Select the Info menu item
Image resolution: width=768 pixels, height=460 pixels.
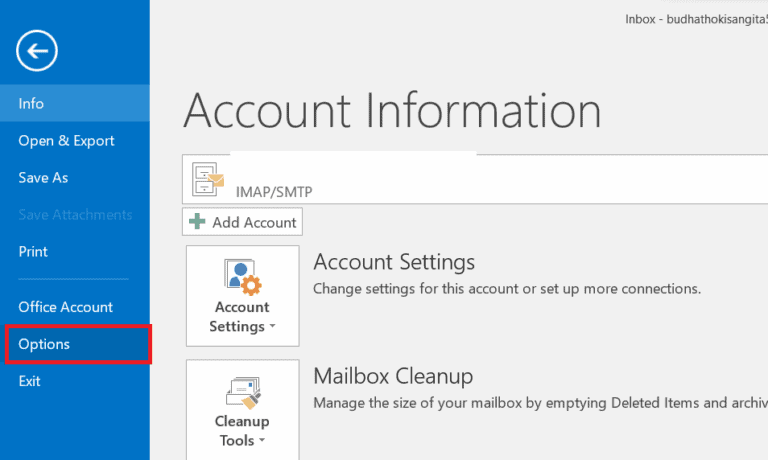click(x=74, y=103)
